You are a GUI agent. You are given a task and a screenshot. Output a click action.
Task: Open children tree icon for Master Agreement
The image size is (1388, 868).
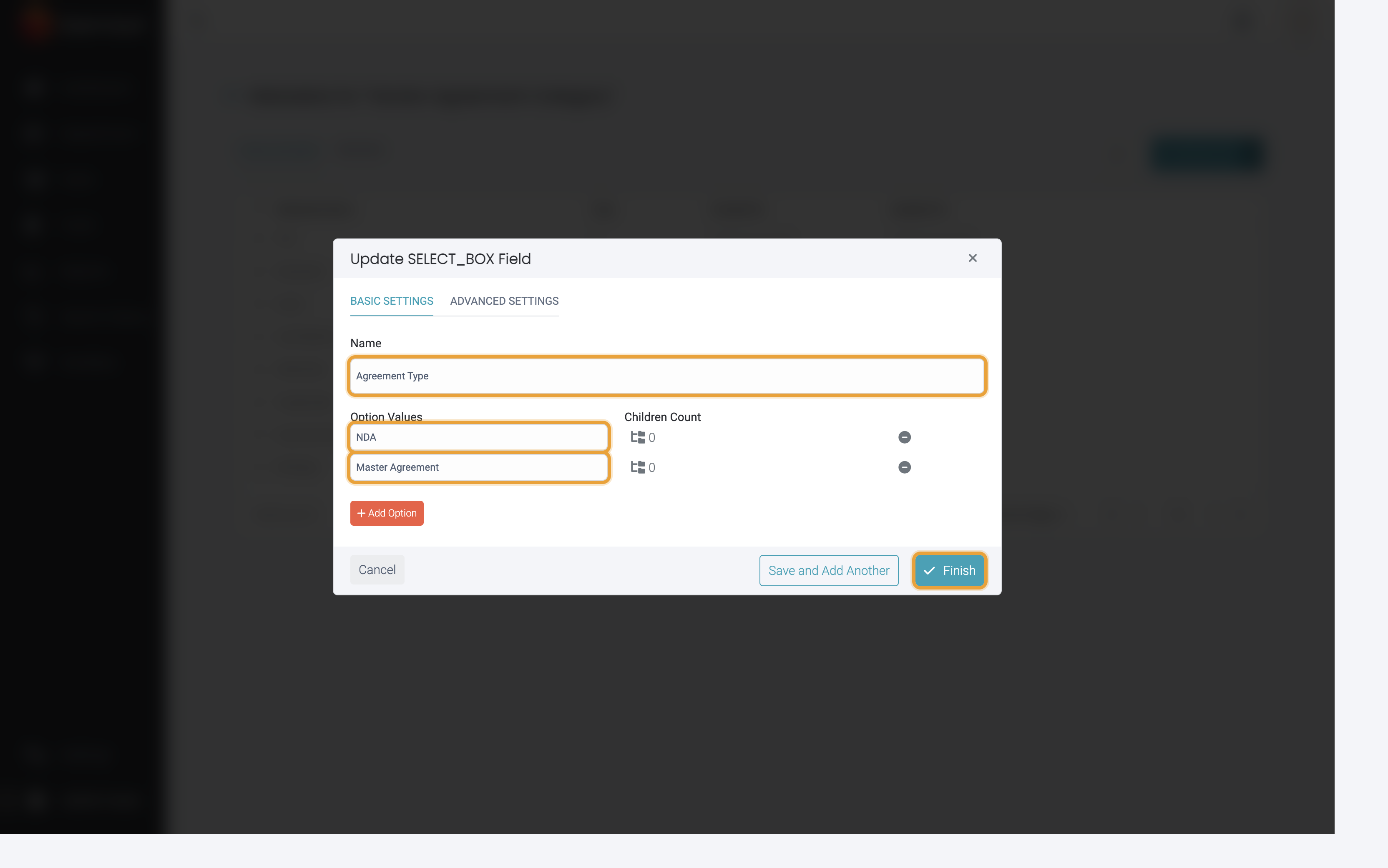638,467
